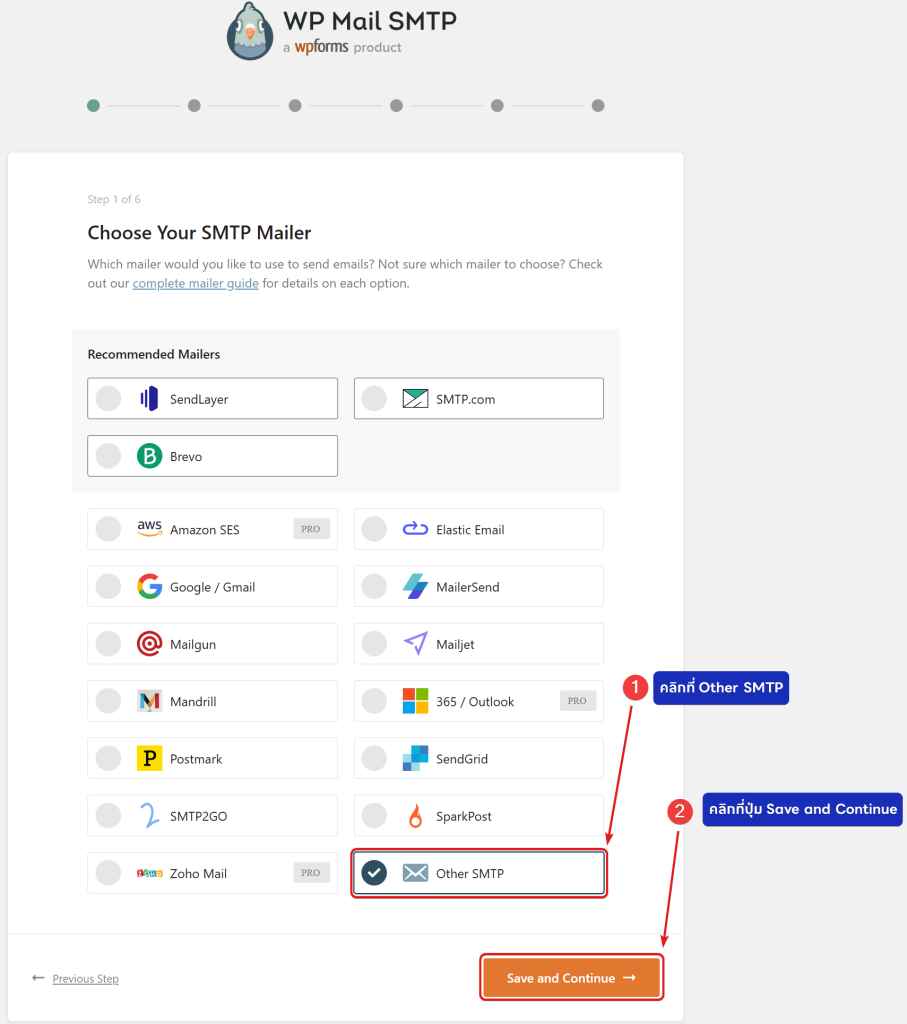
Task: Click the SMTP.com envelope icon
Action: [x=415, y=399]
